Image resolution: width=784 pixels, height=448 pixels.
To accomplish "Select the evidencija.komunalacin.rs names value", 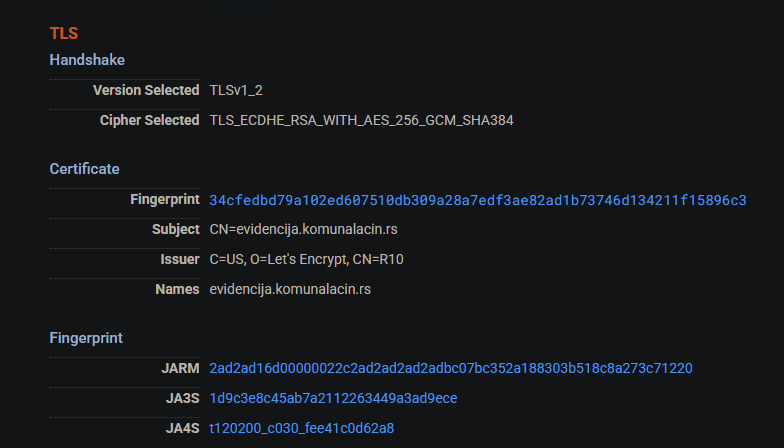I will [x=290, y=290].
